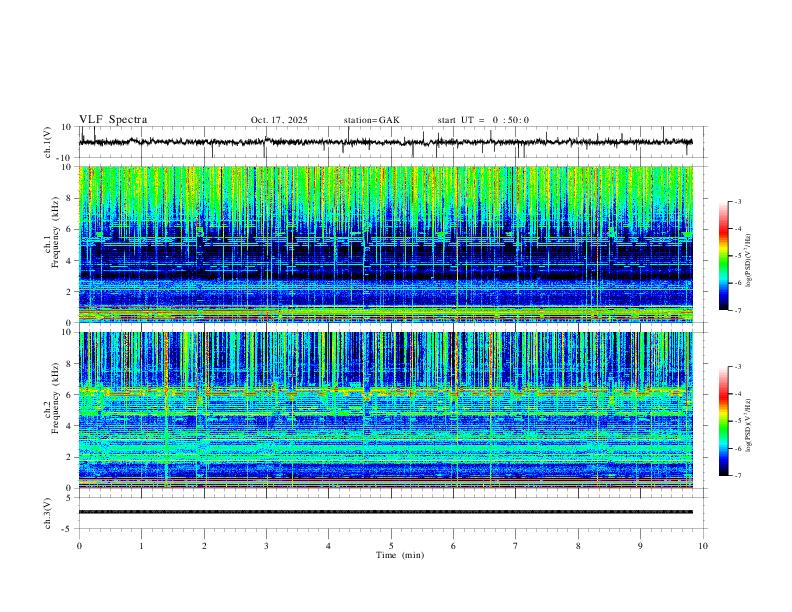Click the ch.1 color scale bar
The image size is (792, 612).
tap(724, 255)
